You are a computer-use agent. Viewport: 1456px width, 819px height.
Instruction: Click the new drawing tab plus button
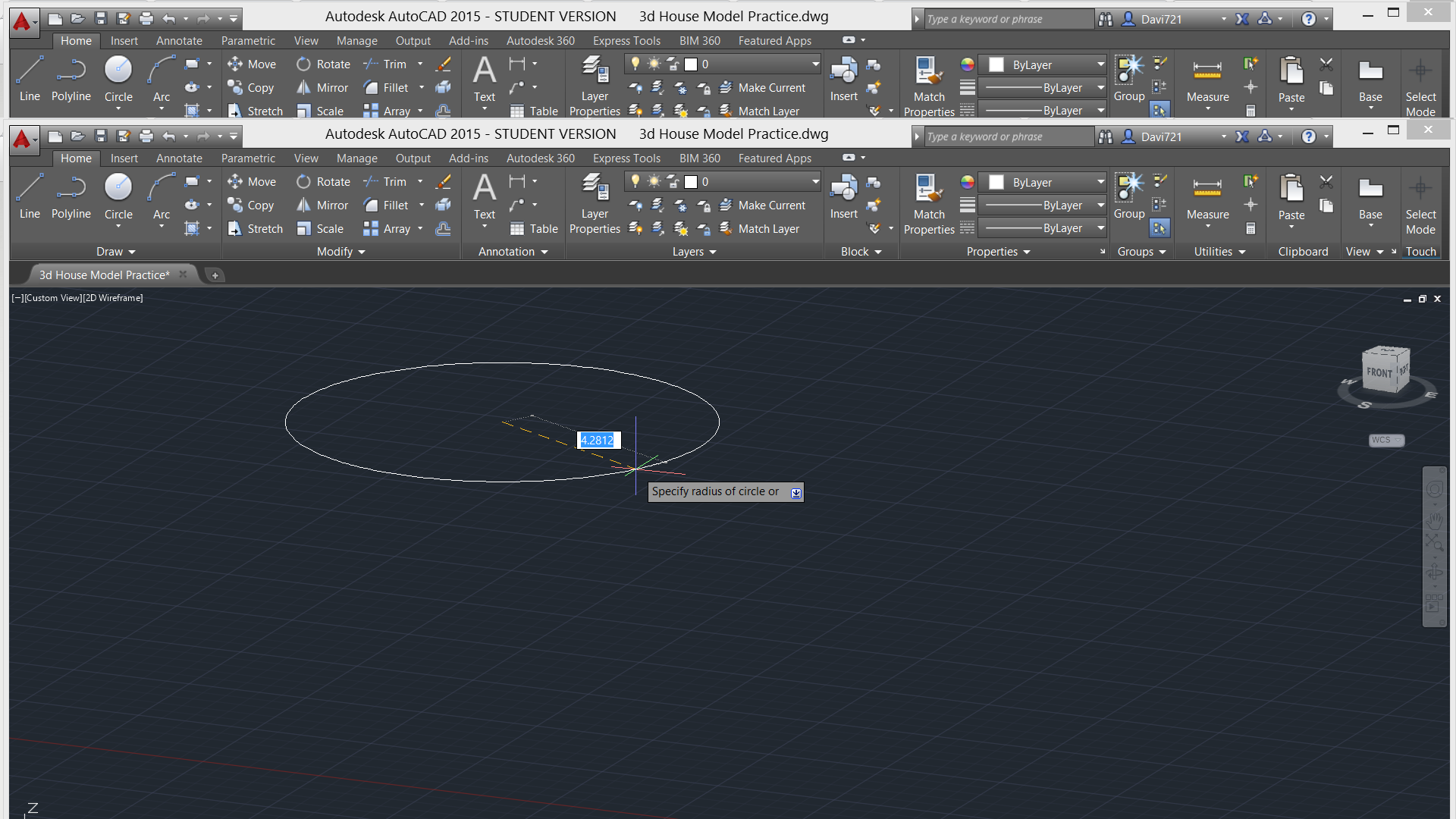pyautogui.click(x=215, y=275)
